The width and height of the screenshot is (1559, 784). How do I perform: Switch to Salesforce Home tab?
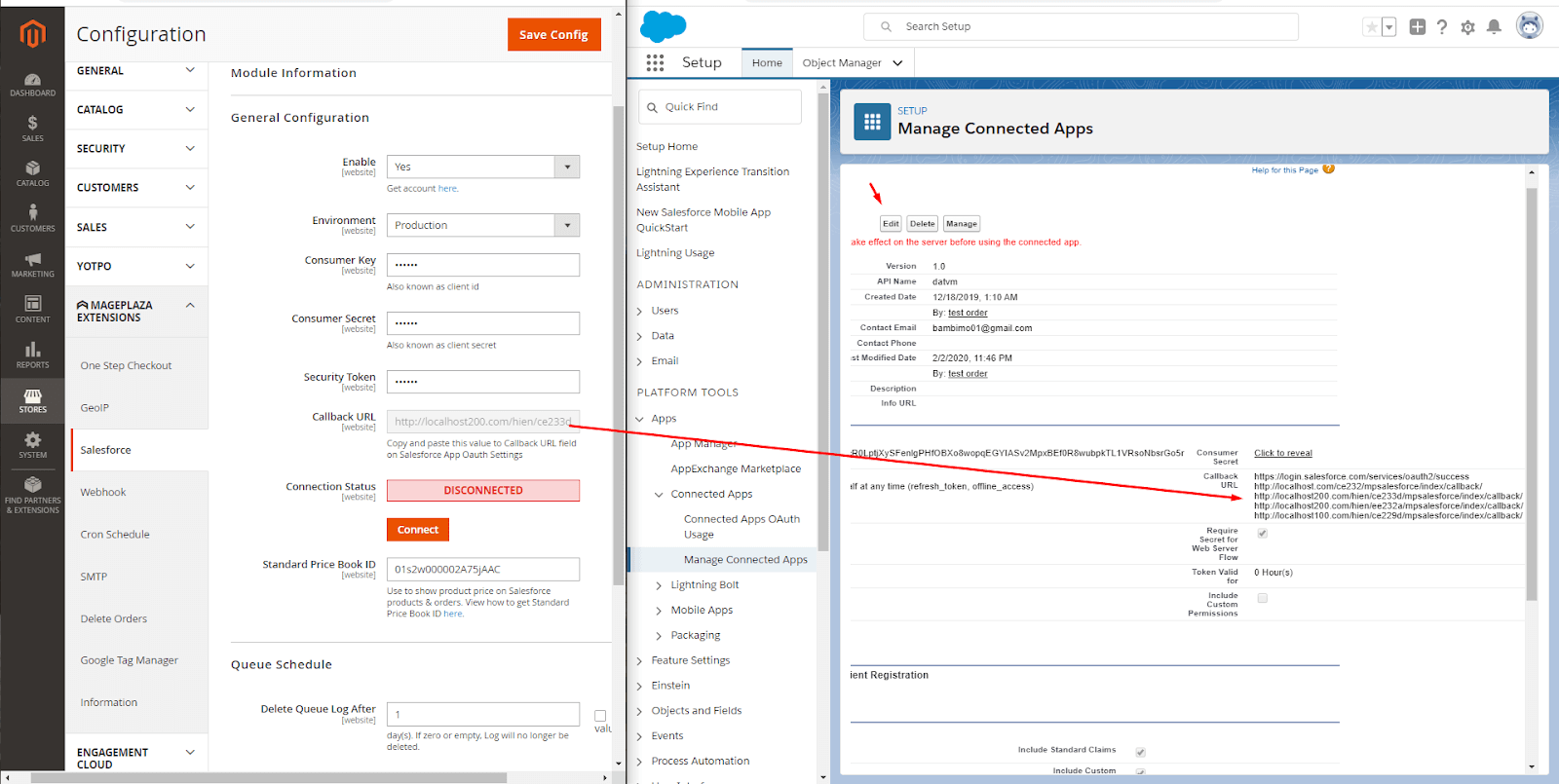click(767, 62)
